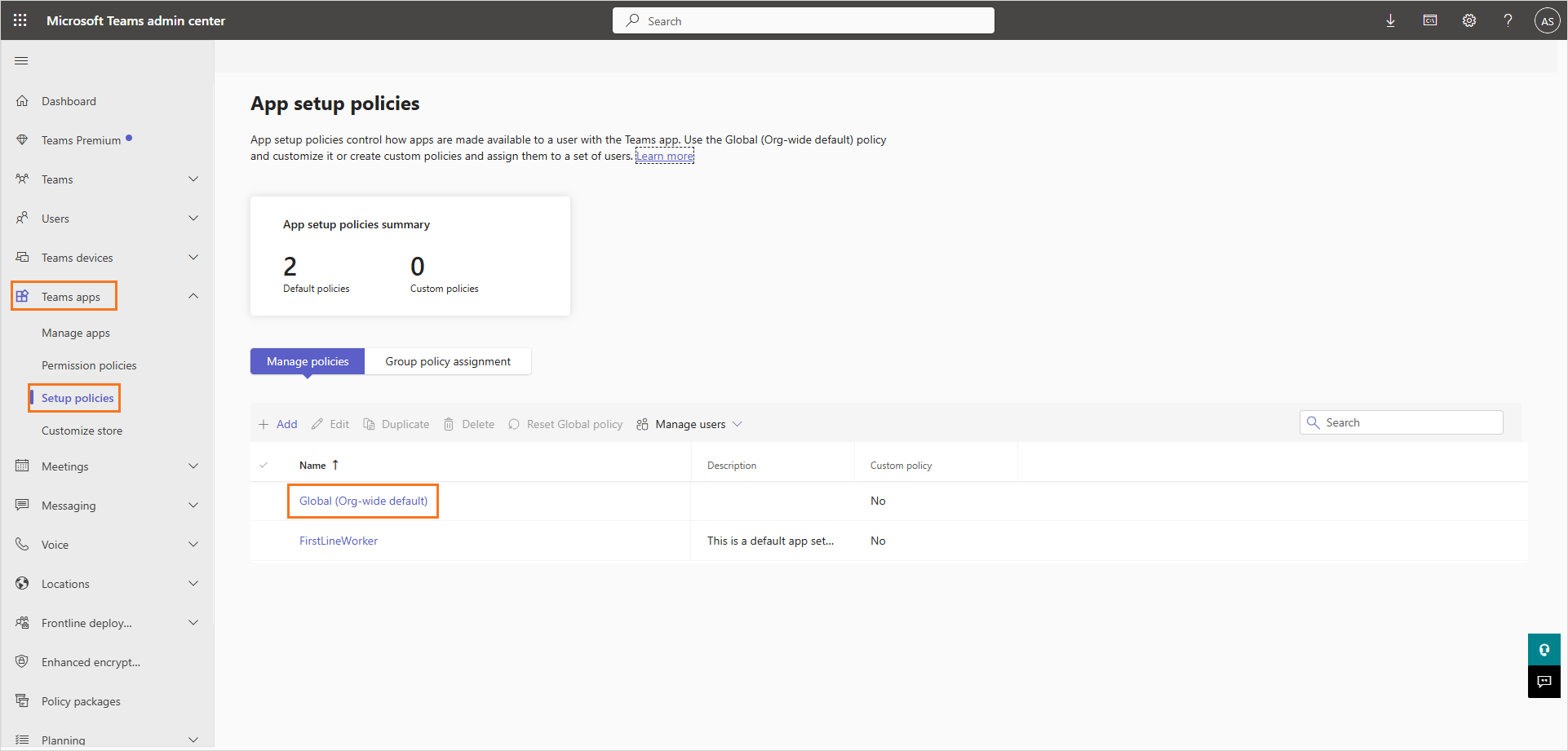Click the Policy packages icon

click(x=22, y=700)
